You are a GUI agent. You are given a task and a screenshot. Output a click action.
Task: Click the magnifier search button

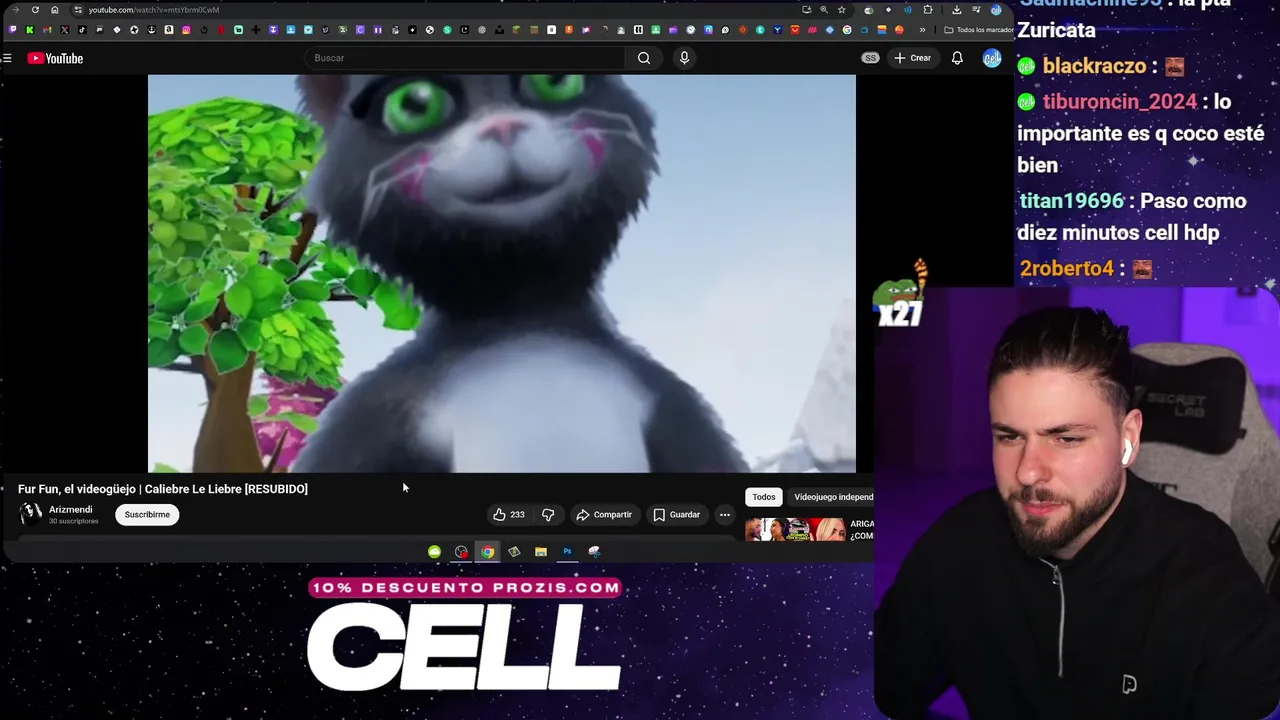tap(644, 58)
